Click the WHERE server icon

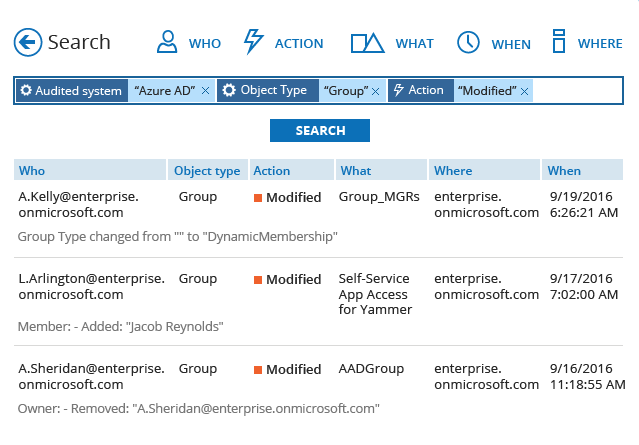tap(559, 41)
